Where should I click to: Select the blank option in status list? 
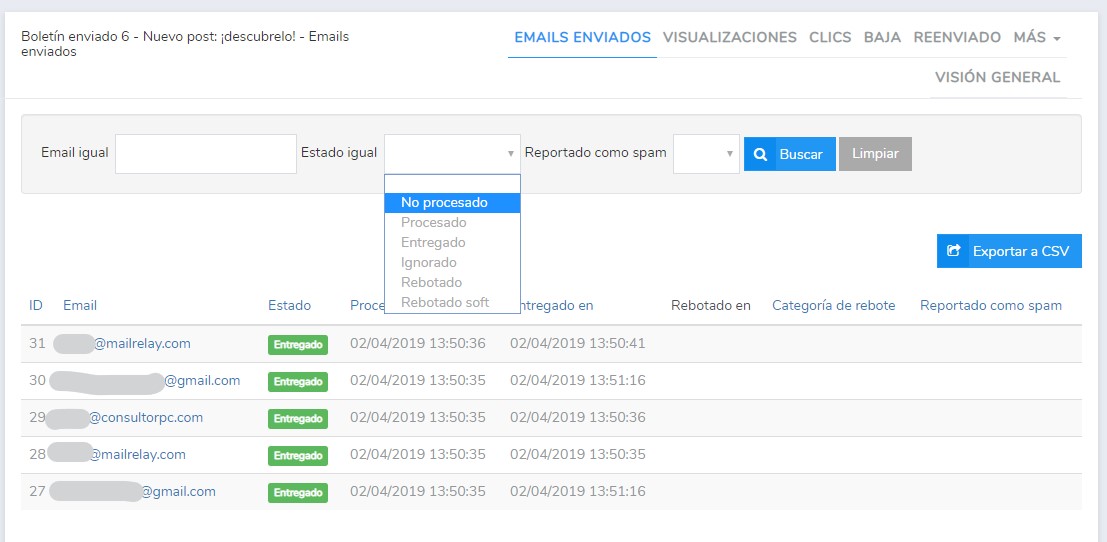coord(452,183)
